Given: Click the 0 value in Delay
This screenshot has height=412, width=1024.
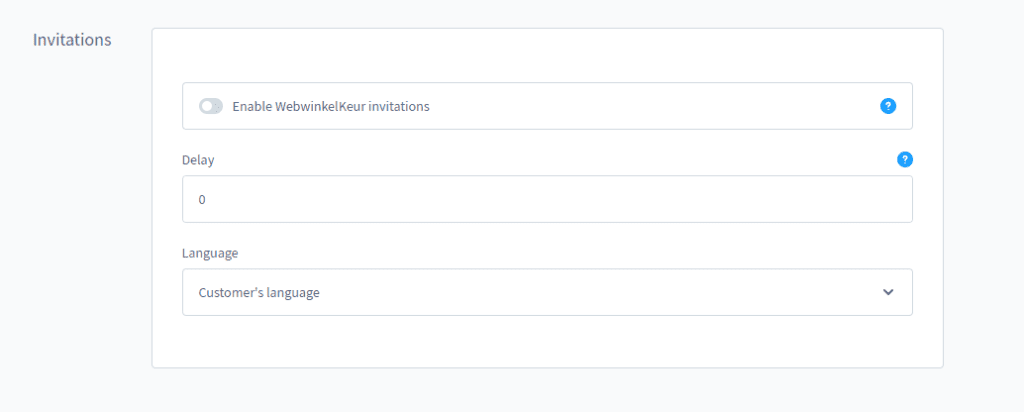Looking at the screenshot, I should click(202, 200).
